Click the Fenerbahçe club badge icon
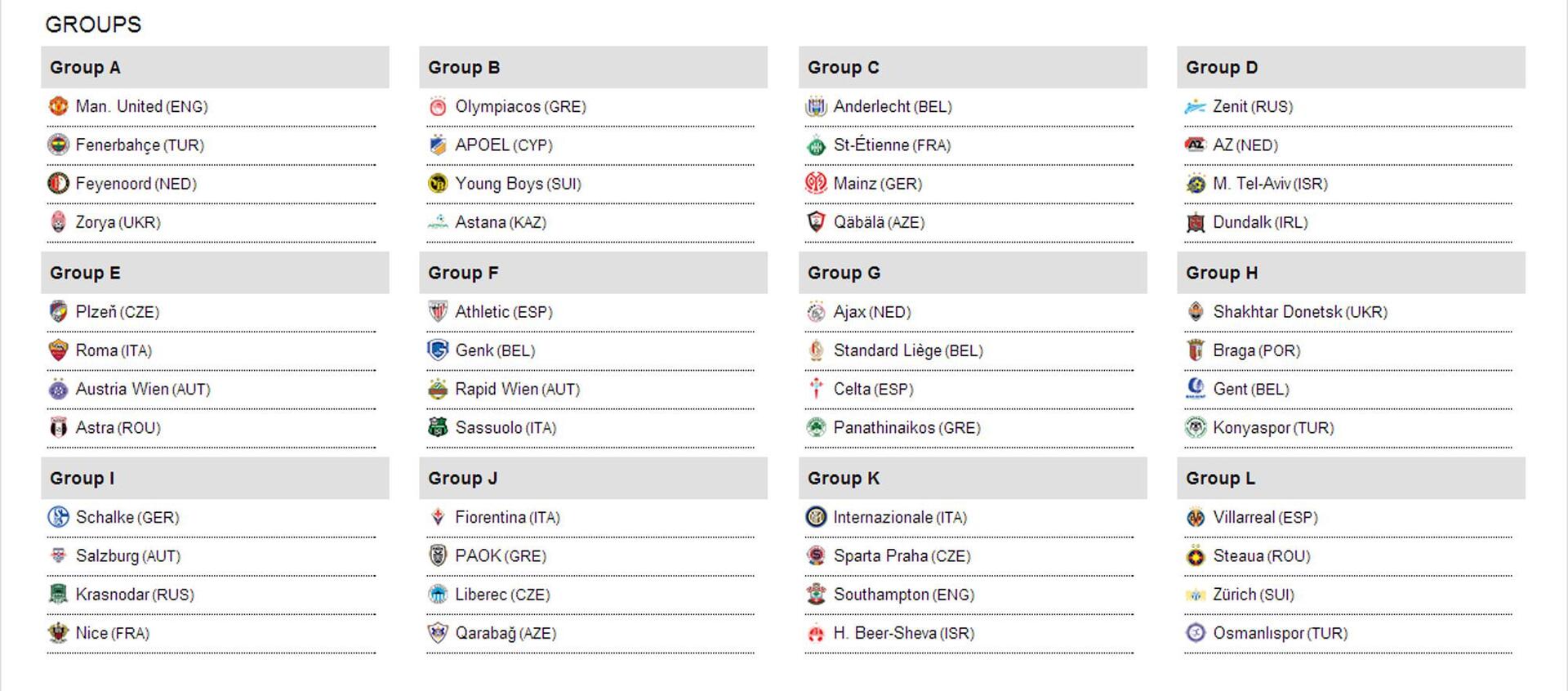 (58, 145)
